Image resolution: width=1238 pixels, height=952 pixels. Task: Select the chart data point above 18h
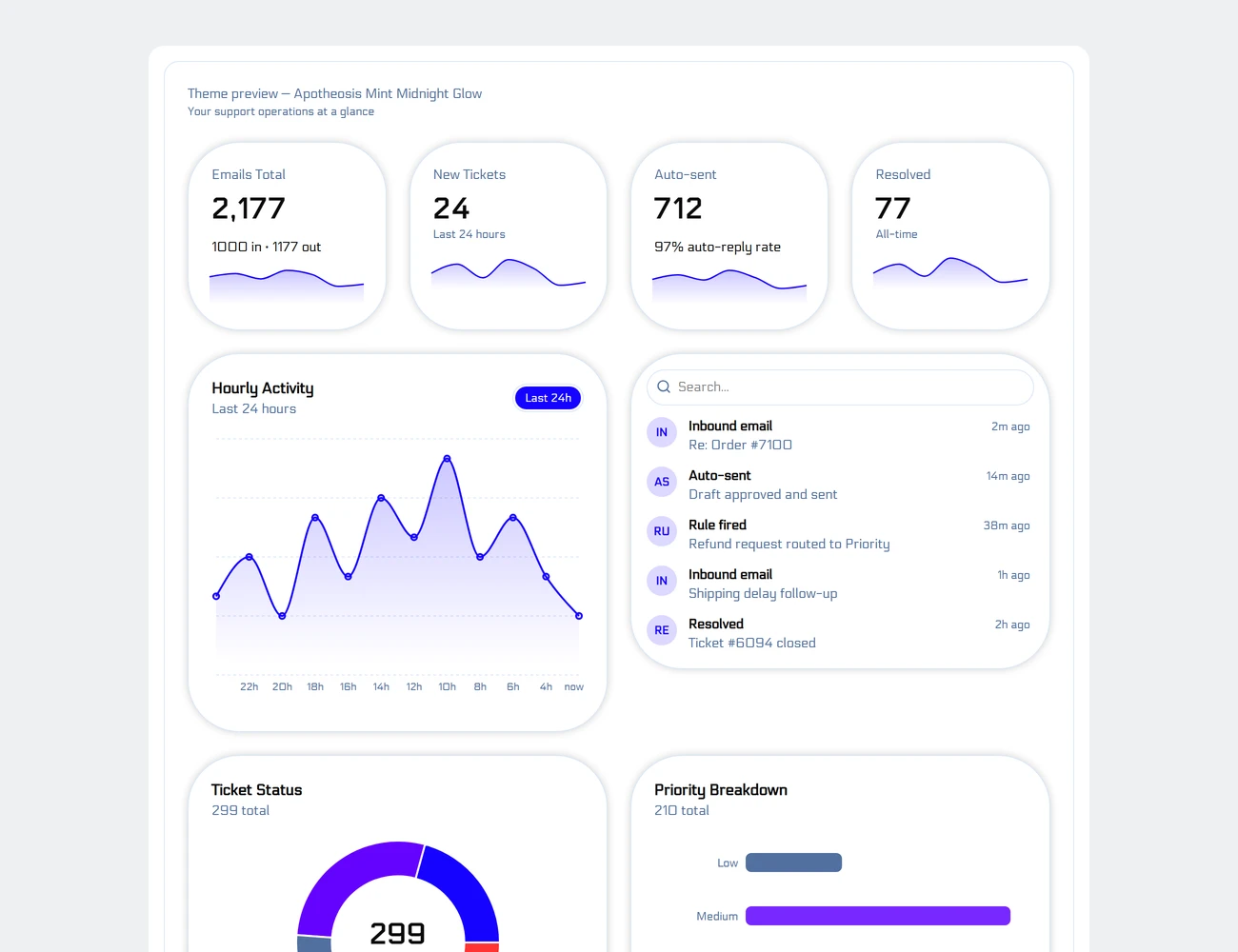pos(315,518)
